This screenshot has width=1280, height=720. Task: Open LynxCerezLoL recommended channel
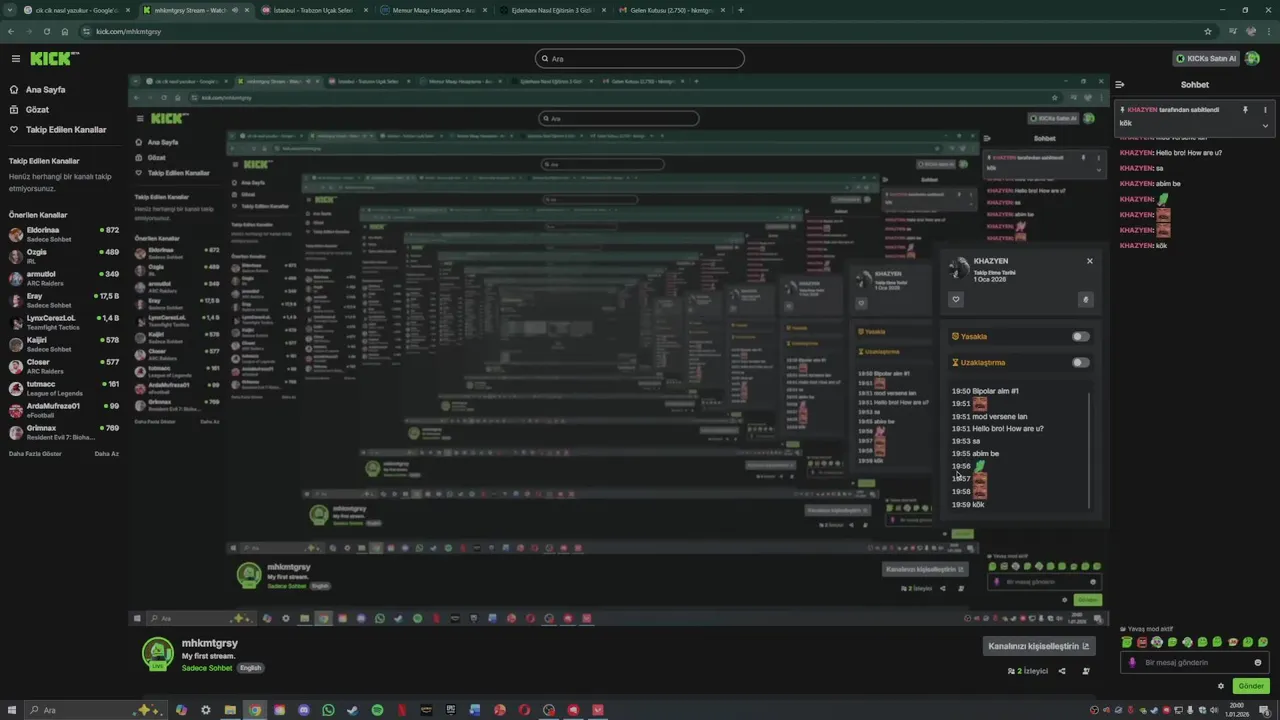pos(64,322)
